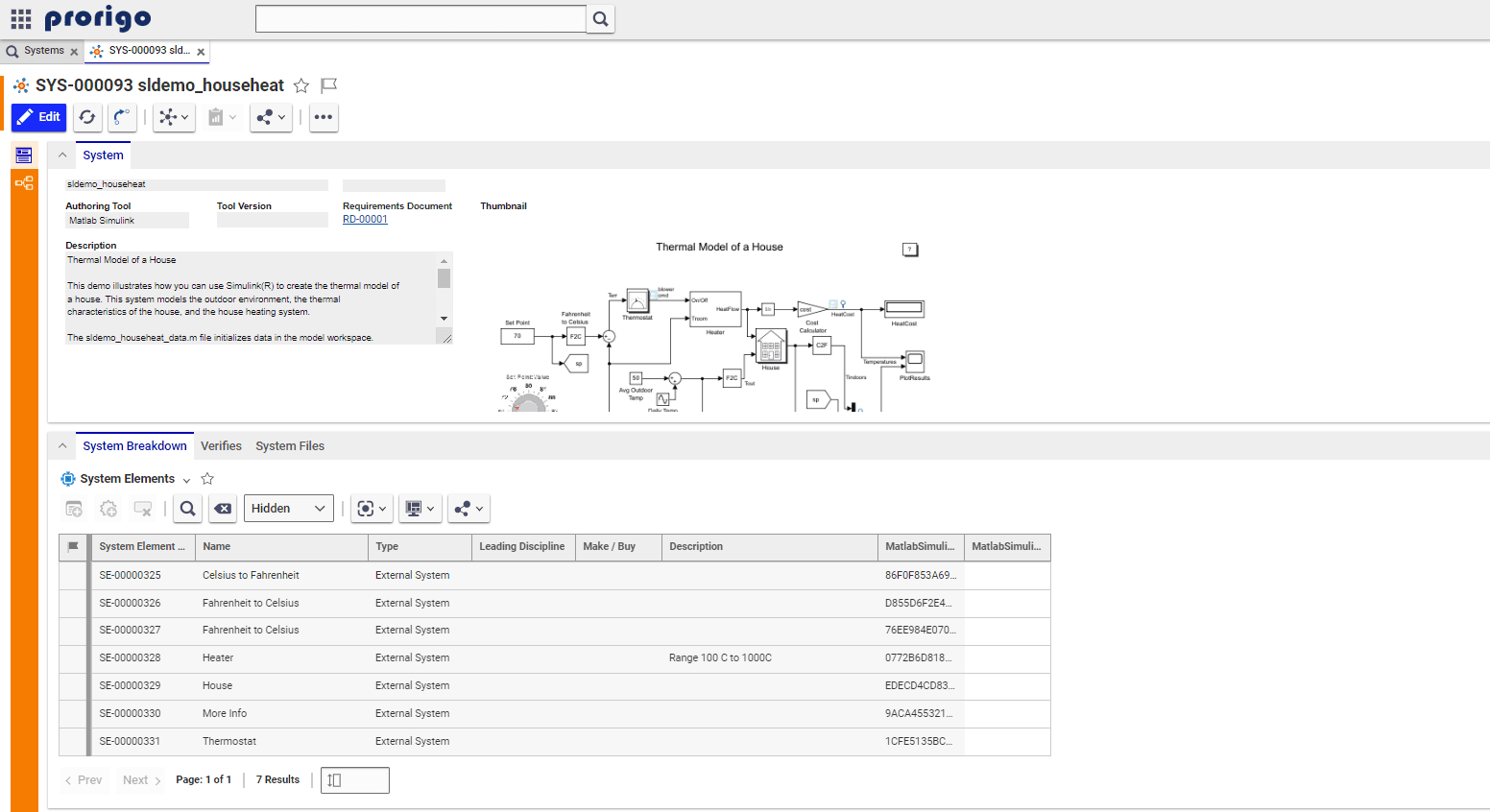Select the System section tab
Viewport: 1490px width, 812px height.
point(103,155)
